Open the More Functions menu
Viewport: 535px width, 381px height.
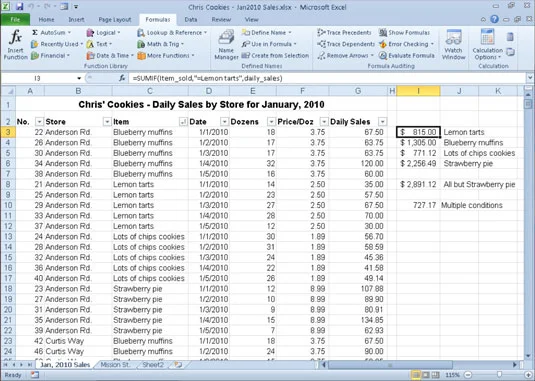(166, 56)
